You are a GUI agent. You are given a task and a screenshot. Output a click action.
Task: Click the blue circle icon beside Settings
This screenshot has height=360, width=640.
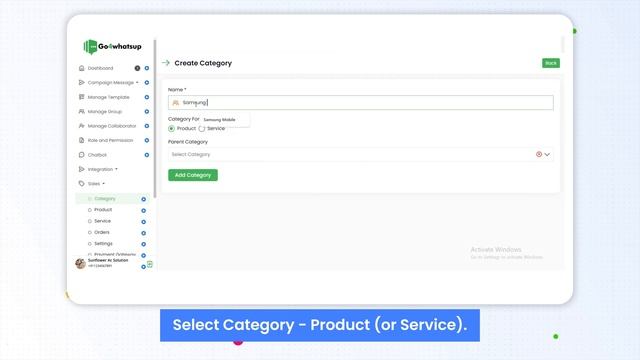point(143,244)
